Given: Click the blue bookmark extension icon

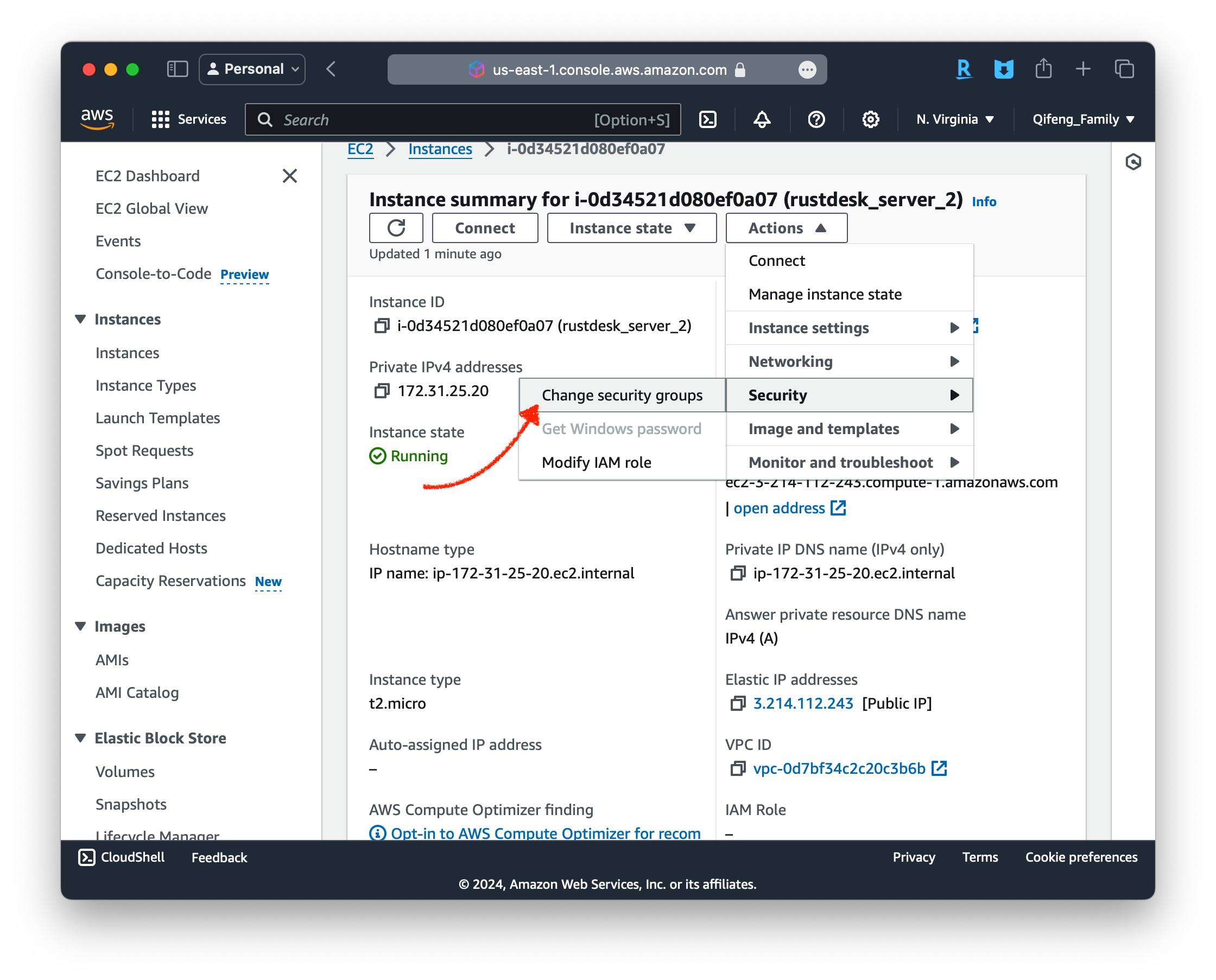Looking at the screenshot, I should (1004, 69).
